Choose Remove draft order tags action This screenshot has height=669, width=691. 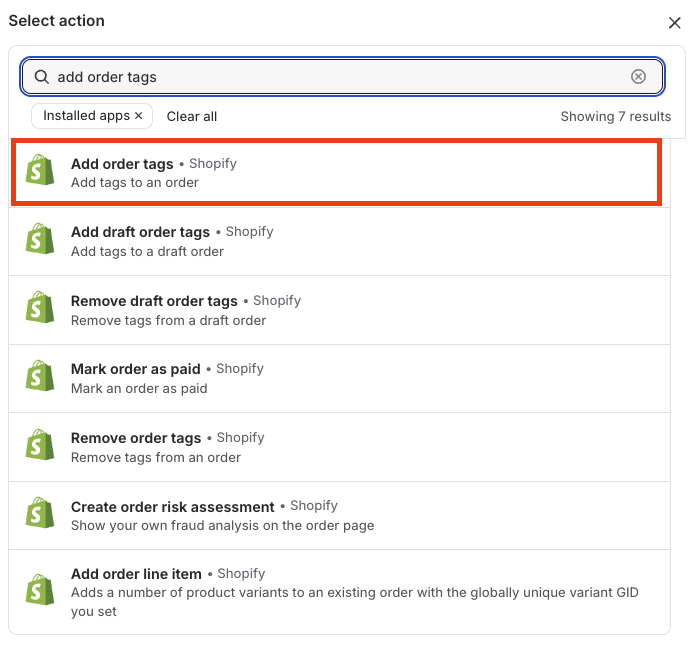[x=339, y=310]
